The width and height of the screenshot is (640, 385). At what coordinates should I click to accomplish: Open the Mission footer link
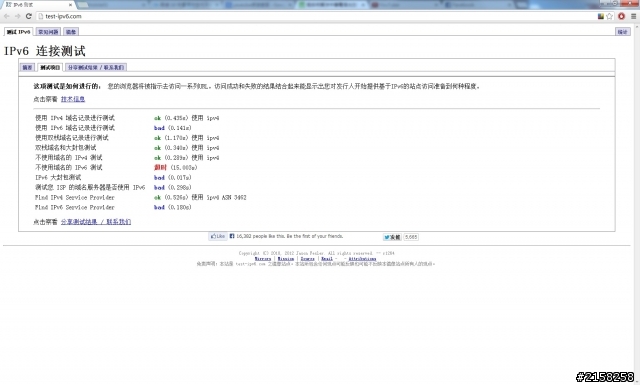[286, 259]
